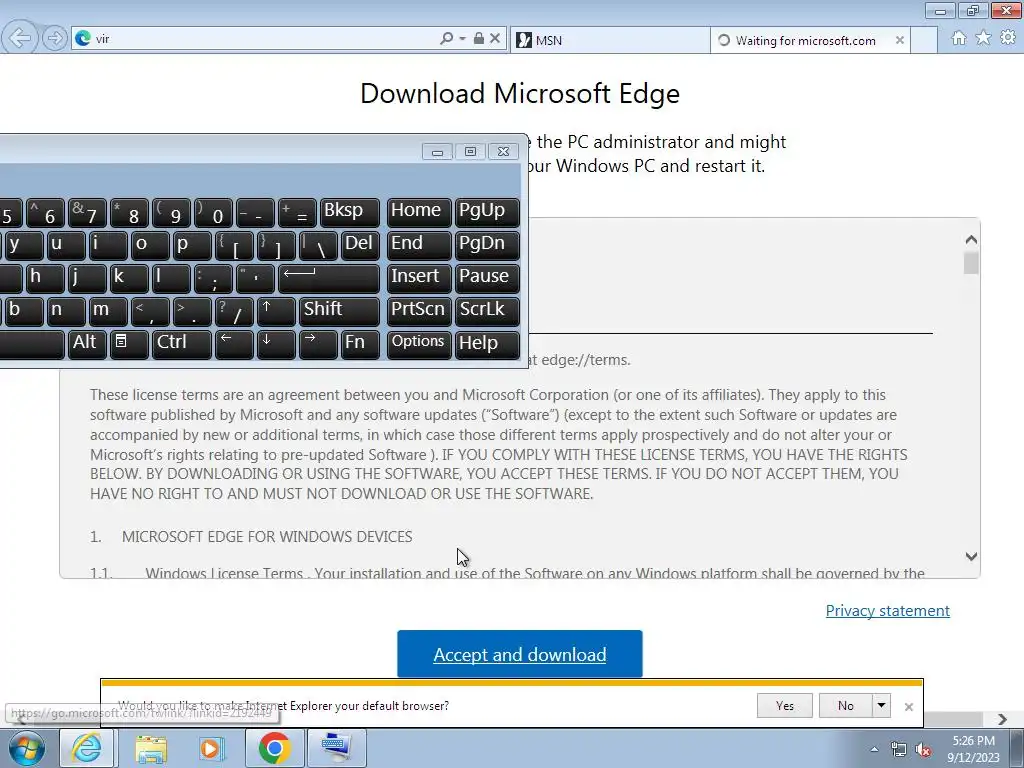Open on-screen keyboard Help
The height and width of the screenshot is (768, 1024).
pyautogui.click(x=487, y=344)
